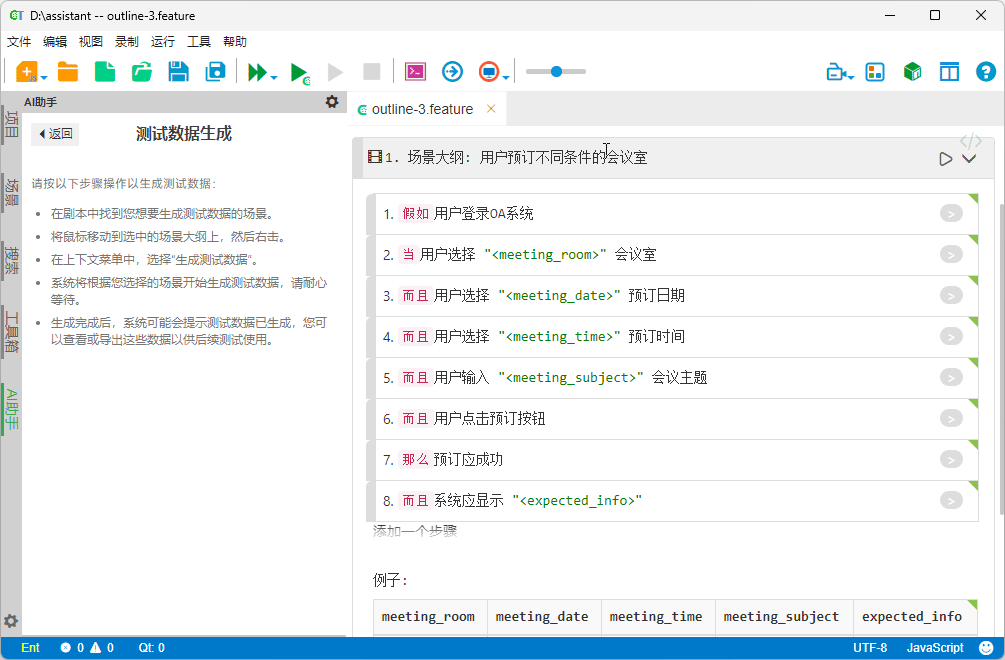Click the arrow button on the meeting_subject step

click(951, 377)
